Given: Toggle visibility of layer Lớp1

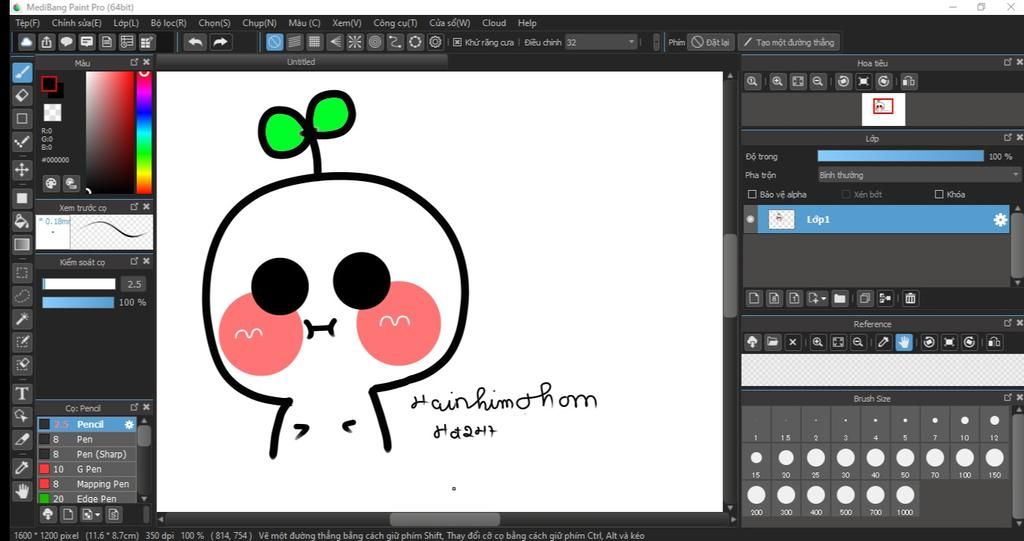Looking at the screenshot, I should (750, 220).
